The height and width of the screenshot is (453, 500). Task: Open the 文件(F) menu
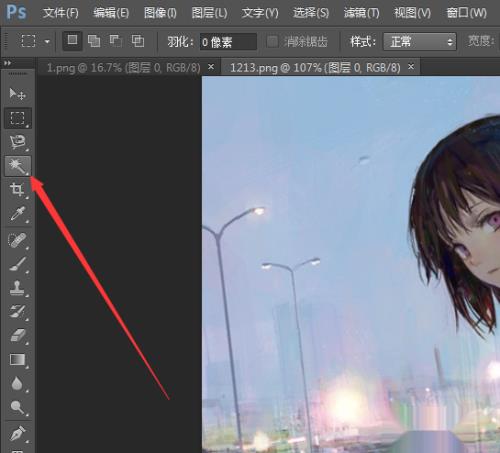[x=61, y=13]
